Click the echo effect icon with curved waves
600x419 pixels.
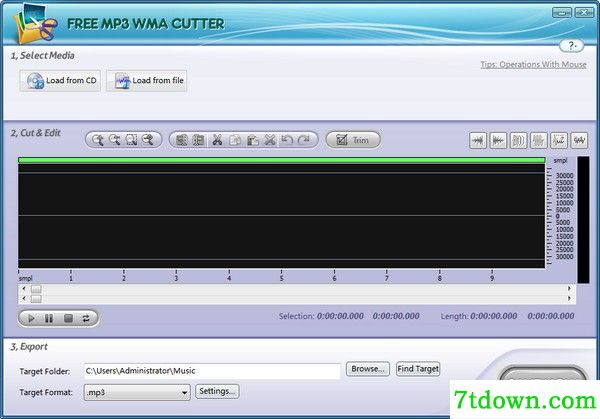(x=518, y=140)
